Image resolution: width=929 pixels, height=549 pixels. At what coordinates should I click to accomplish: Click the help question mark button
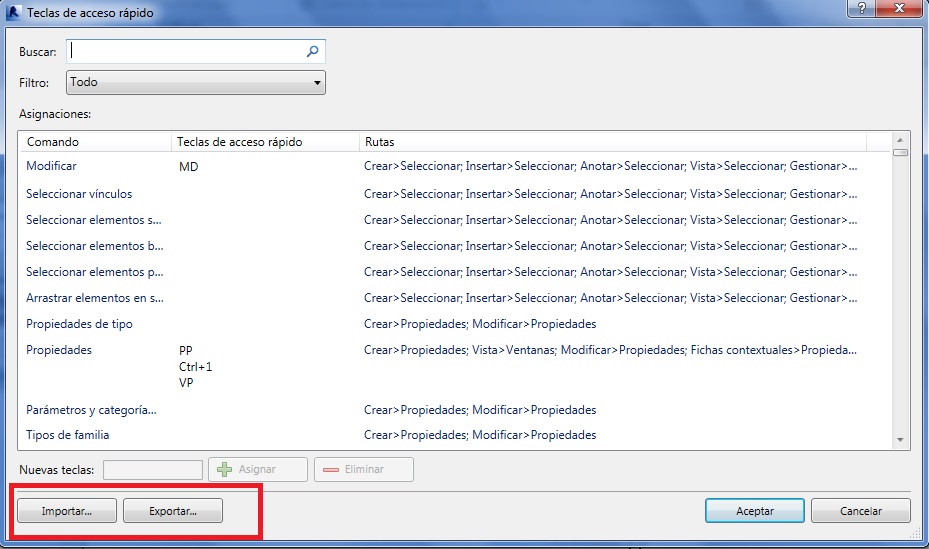[x=860, y=9]
